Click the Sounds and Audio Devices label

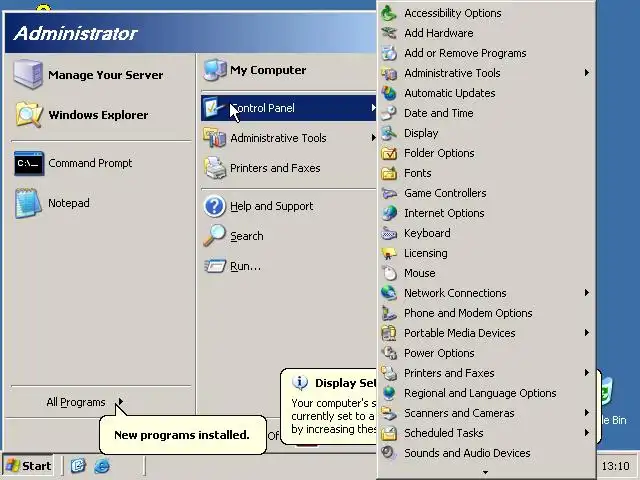[x=467, y=453]
